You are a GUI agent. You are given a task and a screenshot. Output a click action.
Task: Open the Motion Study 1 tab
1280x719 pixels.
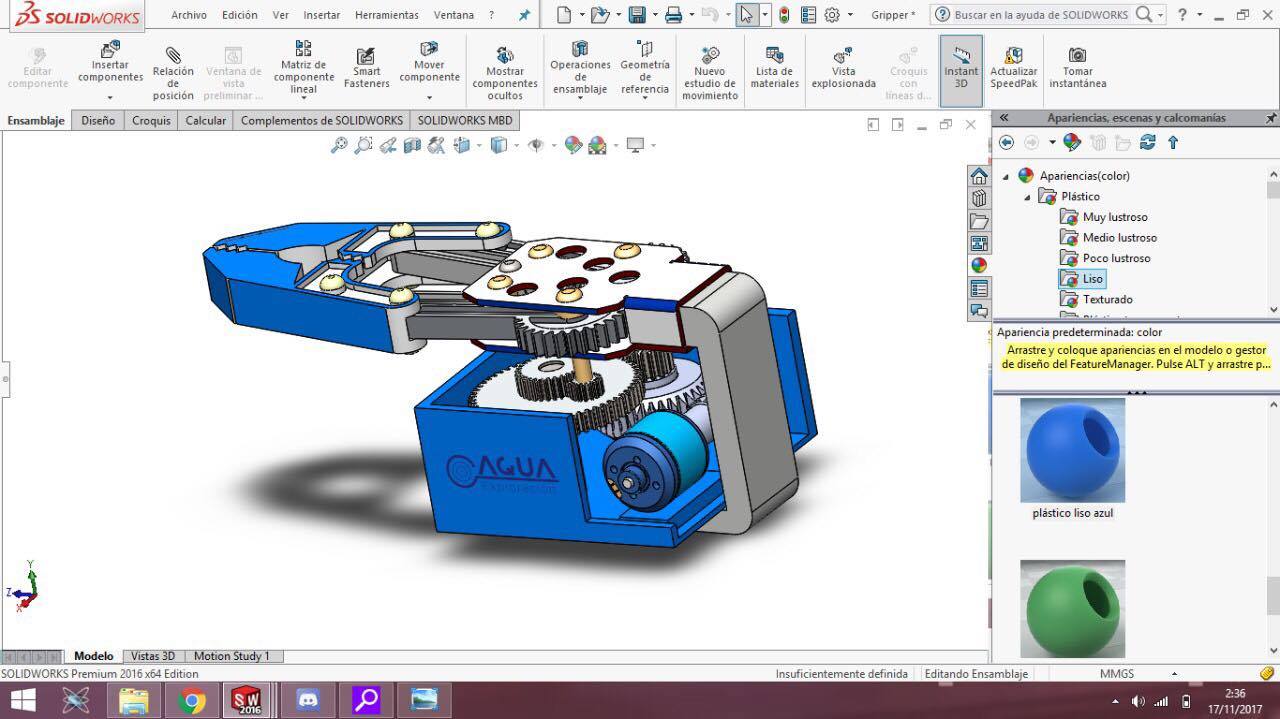pos(231,656)
